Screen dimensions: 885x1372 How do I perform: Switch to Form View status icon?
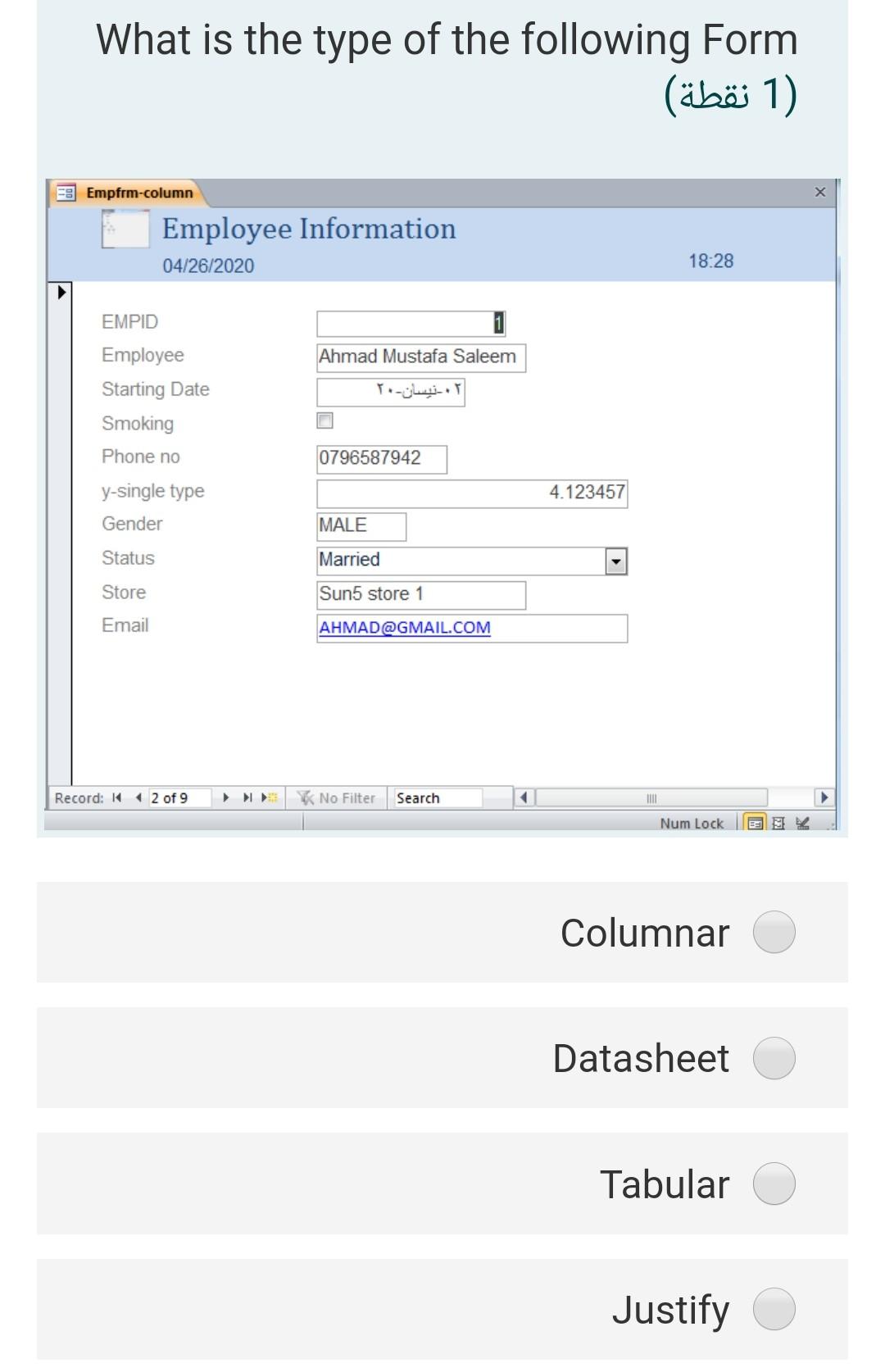click(x=755, y=823)
